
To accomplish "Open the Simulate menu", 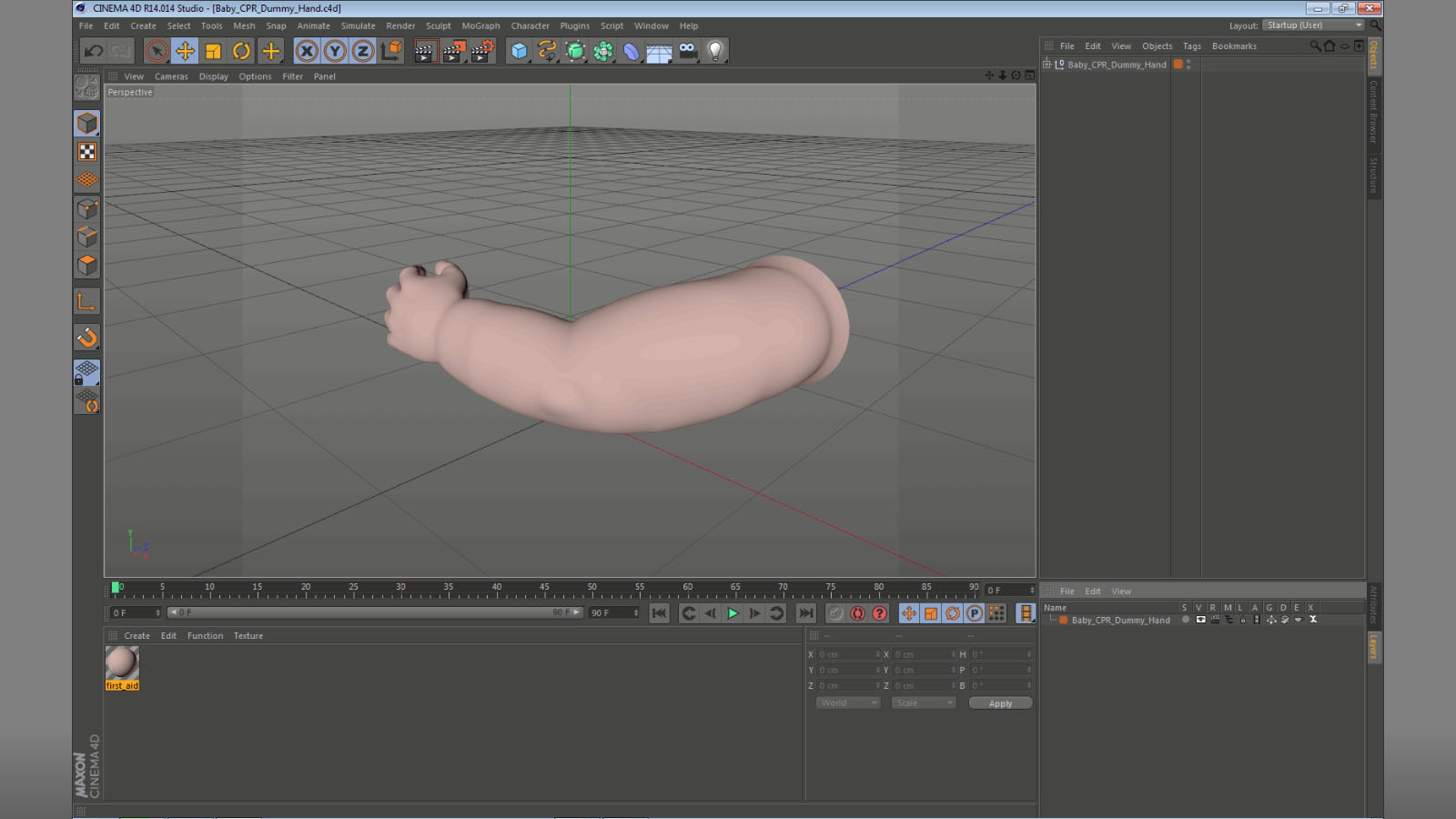I will pos(358,26).
